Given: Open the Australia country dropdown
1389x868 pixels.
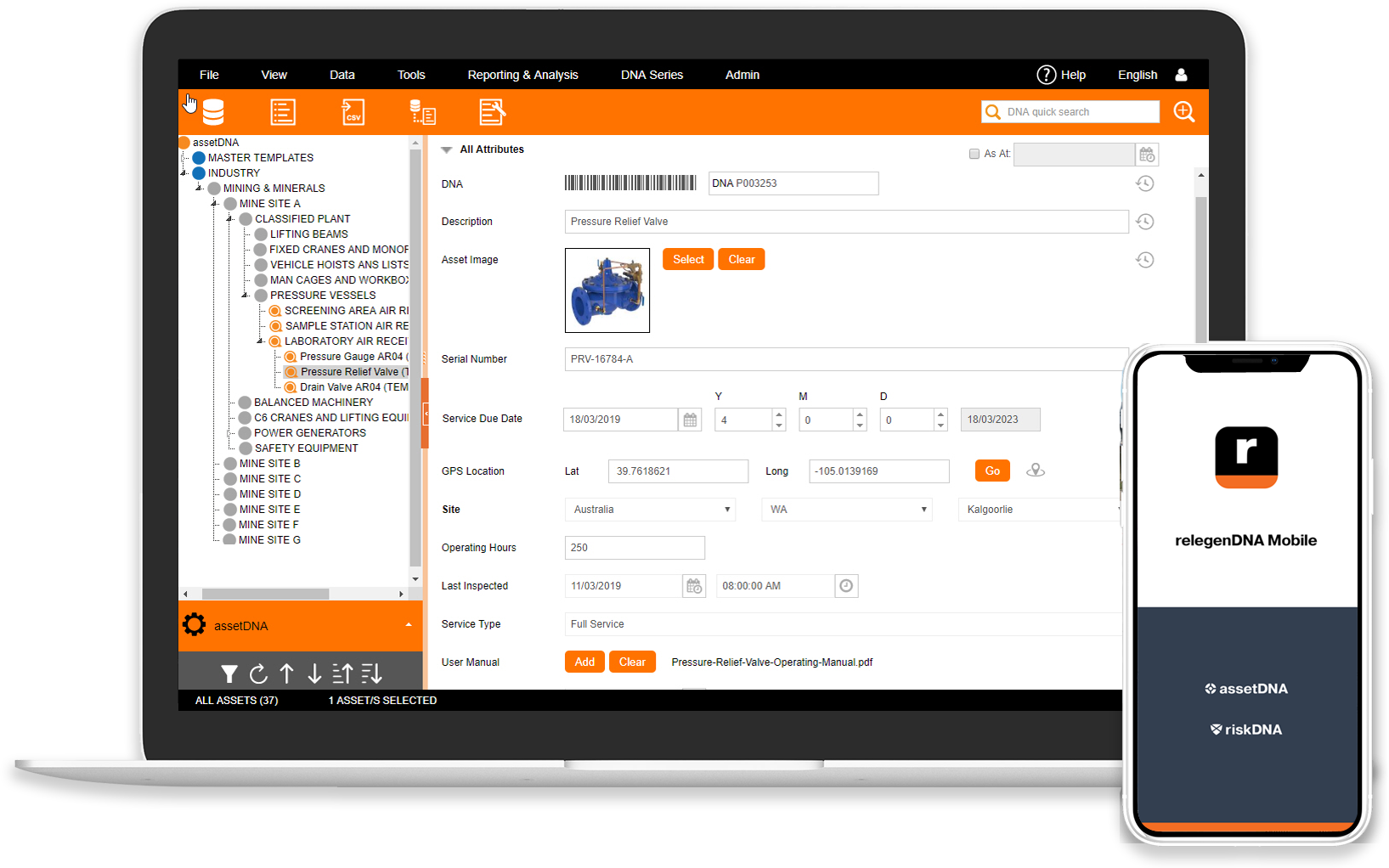Looking at the screenshot, I should click(x=650, y=510).
